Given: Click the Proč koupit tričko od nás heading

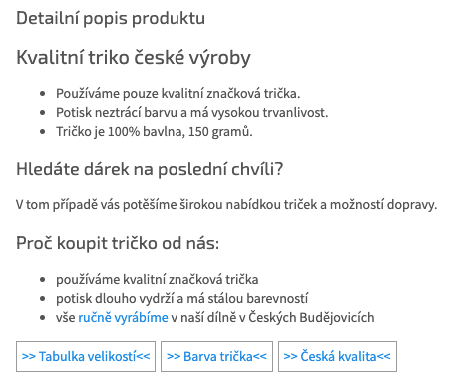Looking at the screenshot, I should click(x=117, y=243).
